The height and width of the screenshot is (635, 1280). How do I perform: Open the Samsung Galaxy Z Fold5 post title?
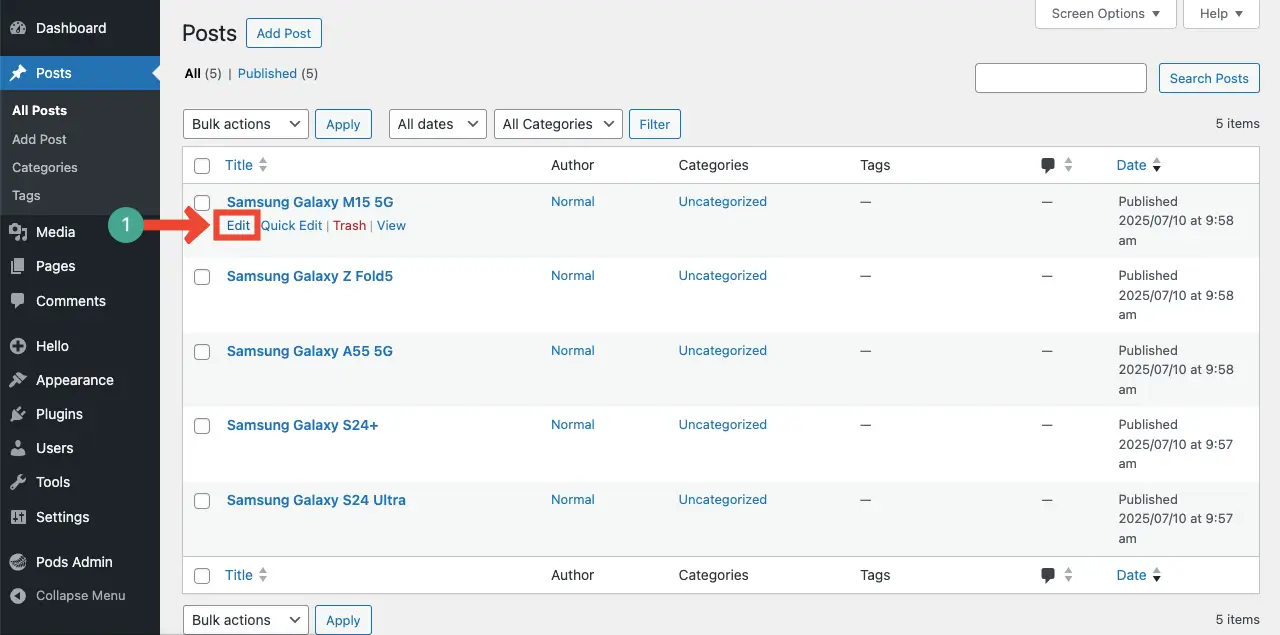coord(310,276)
